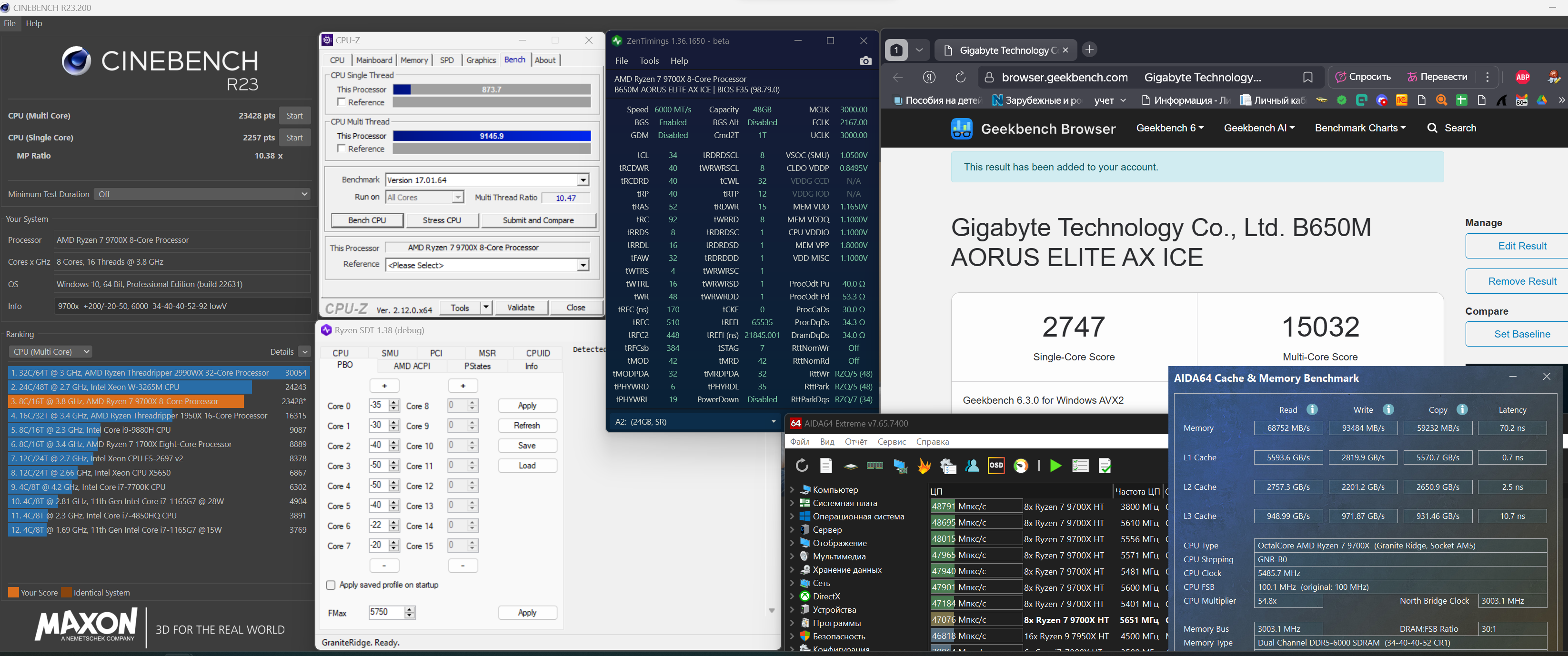This screenshot has width=1568, height=656.
Task: Take ZenTimings screenshot with camera icon
Action: point(865,61)
